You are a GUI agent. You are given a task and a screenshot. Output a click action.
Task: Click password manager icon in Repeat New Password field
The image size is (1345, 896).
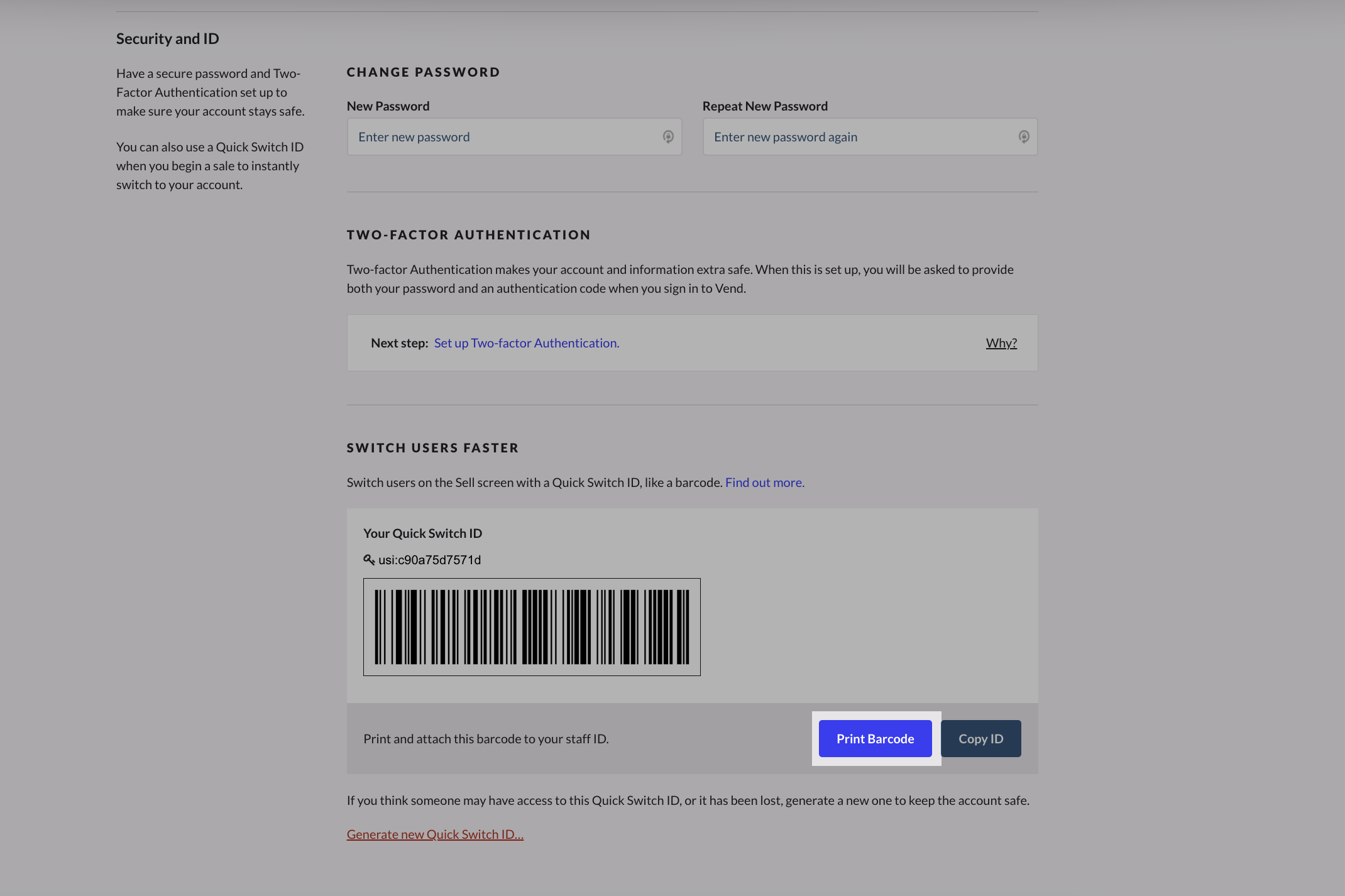click(1024, 137)
